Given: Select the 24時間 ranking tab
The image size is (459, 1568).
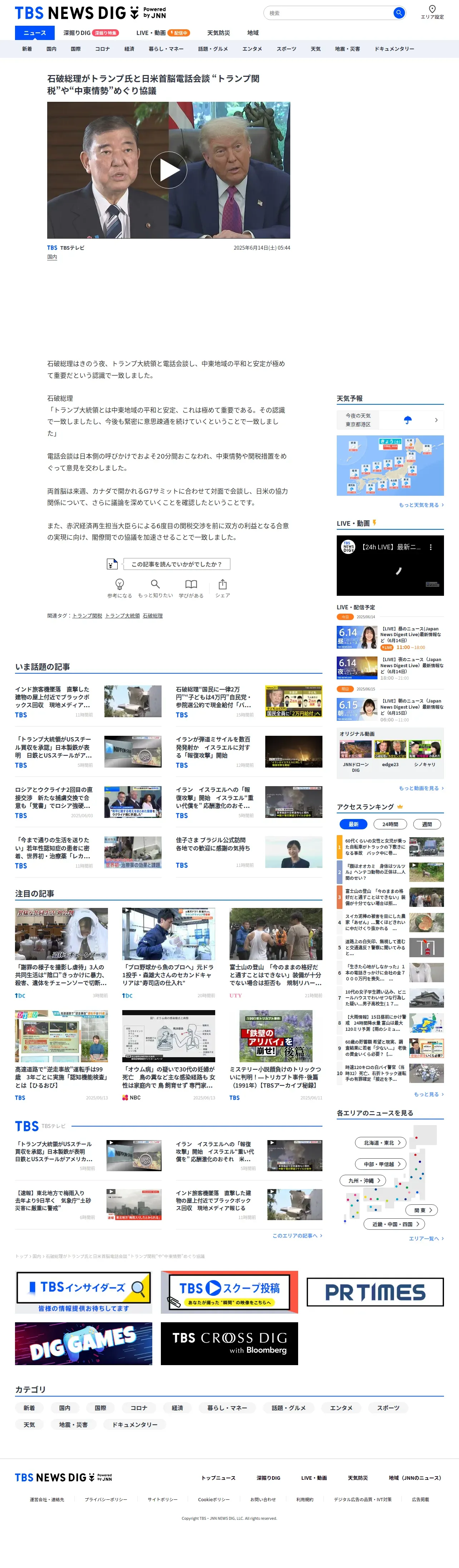Looking at the screenshot, I should 390,824.
